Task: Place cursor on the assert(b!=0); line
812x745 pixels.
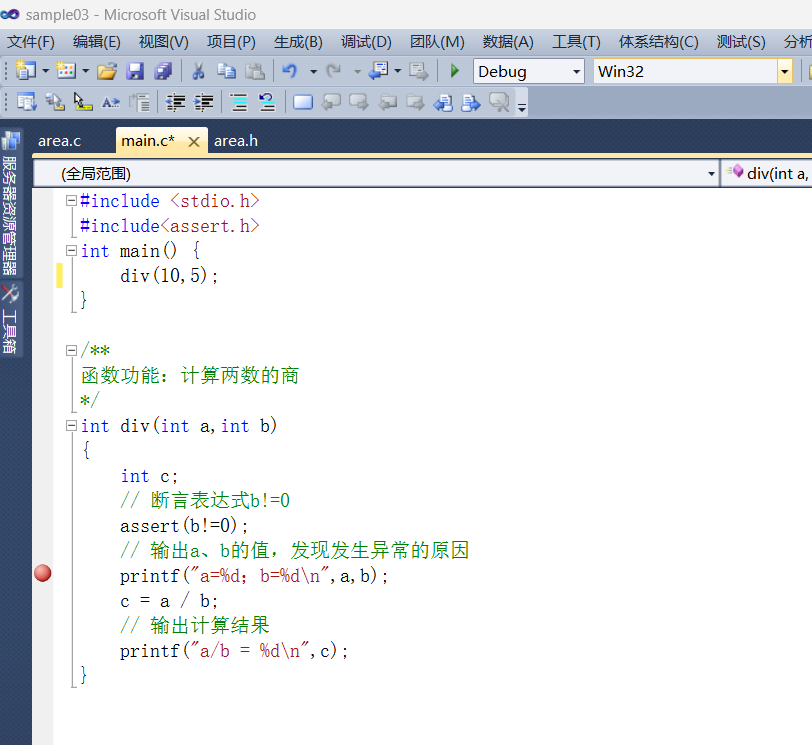Action: point(184,526)
